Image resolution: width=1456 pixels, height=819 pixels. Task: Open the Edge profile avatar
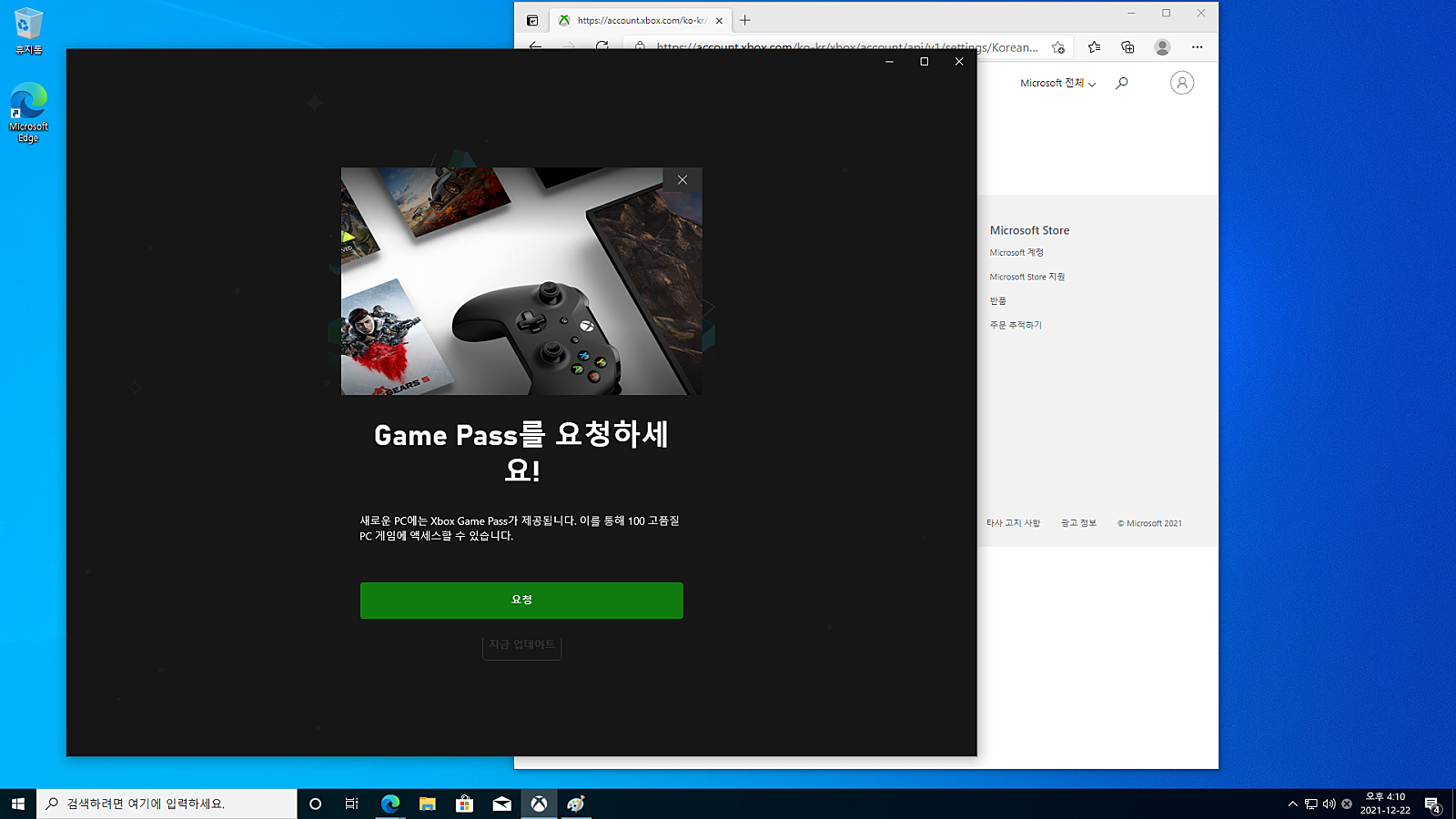click(x=1162, y=47)
